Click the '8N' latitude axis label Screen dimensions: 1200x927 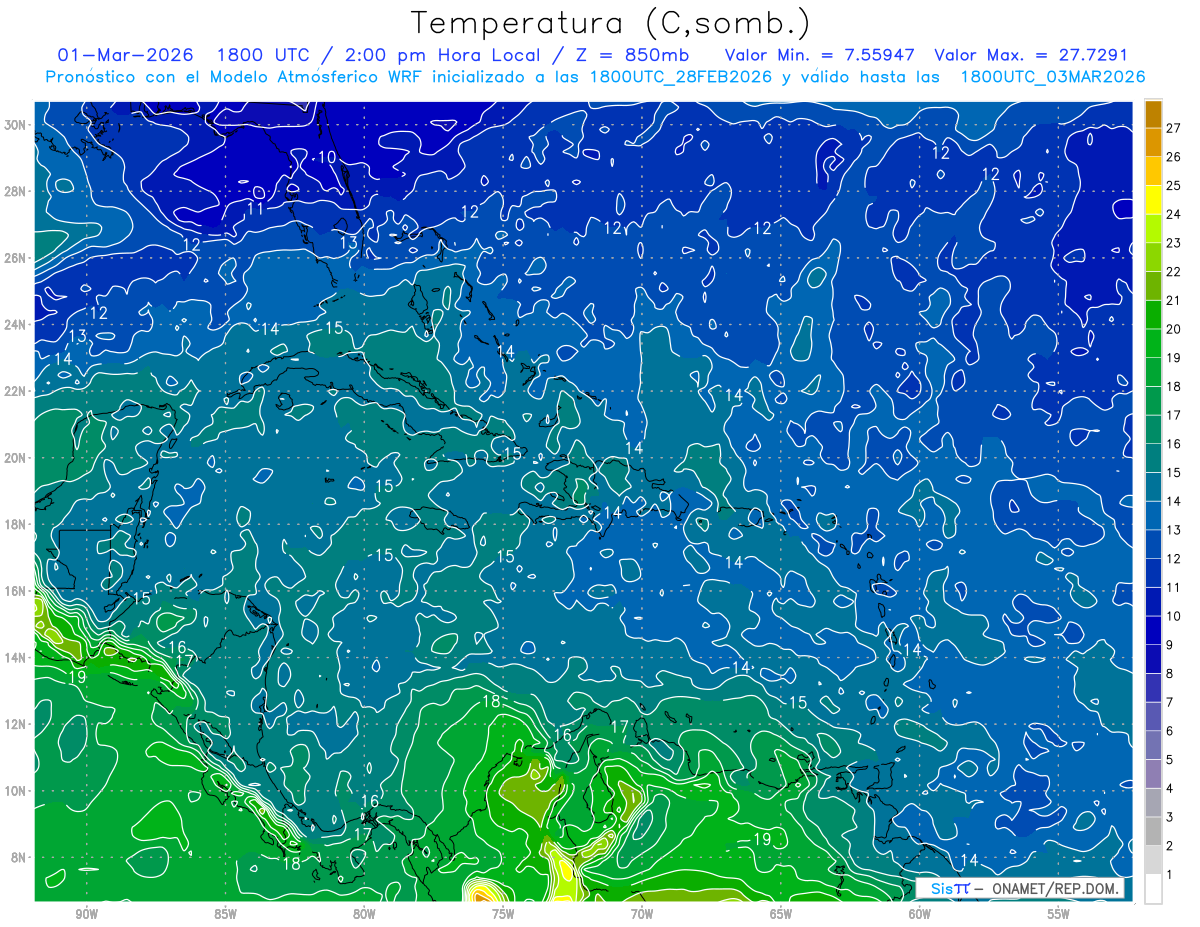[20, 858]
